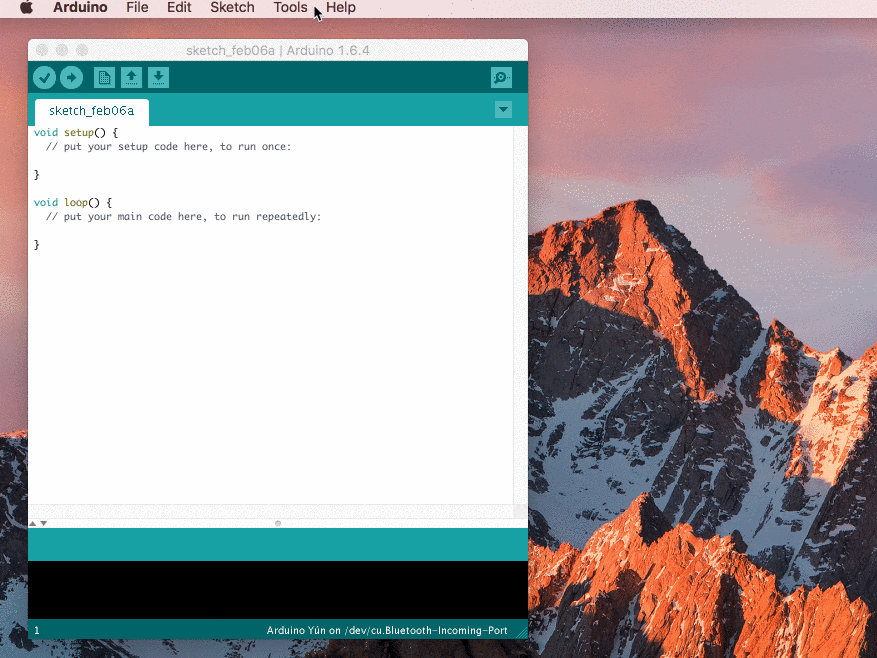
Task: Create a new sketch with the New icon
Action: pyautogui.click(x=104, y=78)
